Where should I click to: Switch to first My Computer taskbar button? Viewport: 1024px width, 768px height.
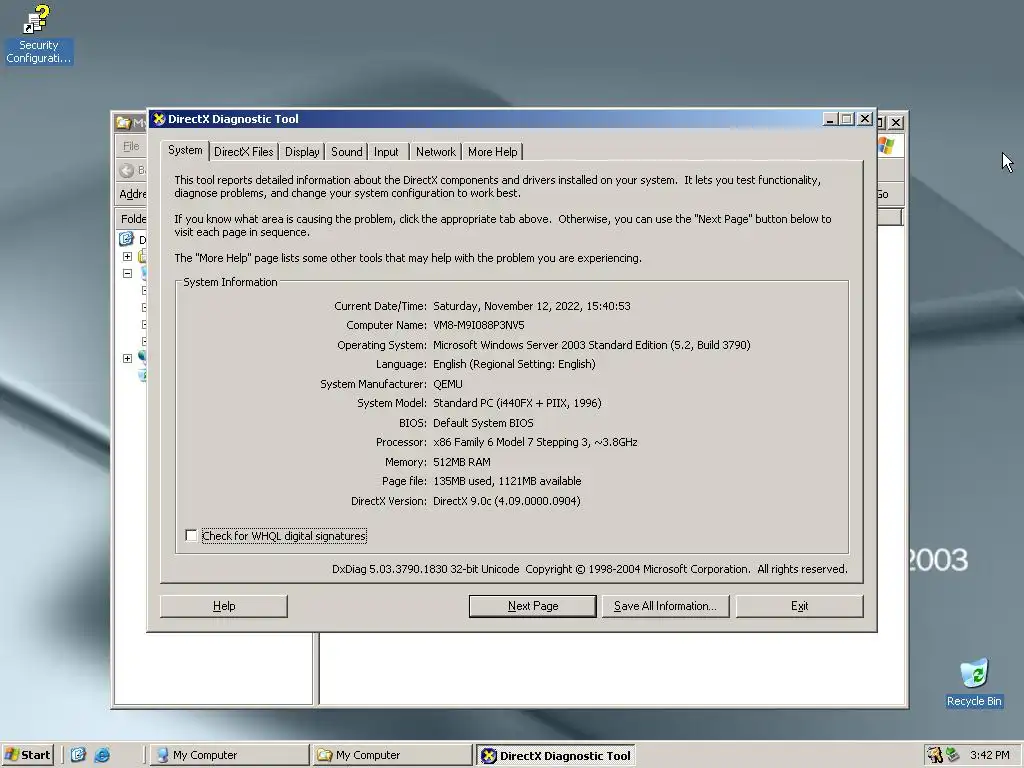229,755
